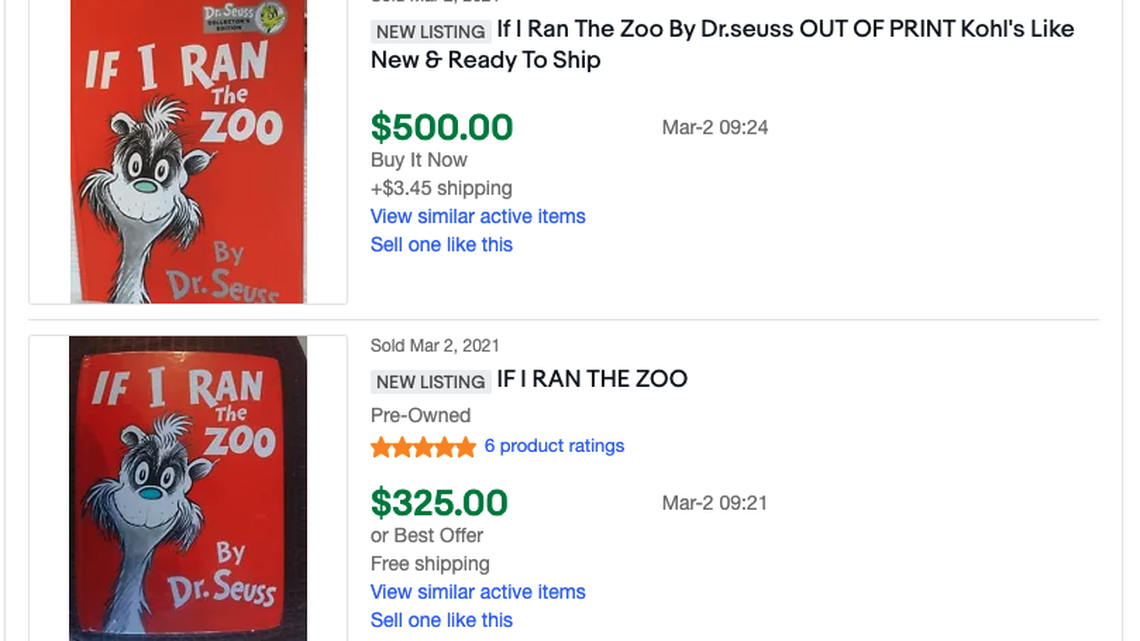Click View similar active items under the $325 listing
Screen dimensions: 1140x641
pyautogui.click(x=478, y=592)
